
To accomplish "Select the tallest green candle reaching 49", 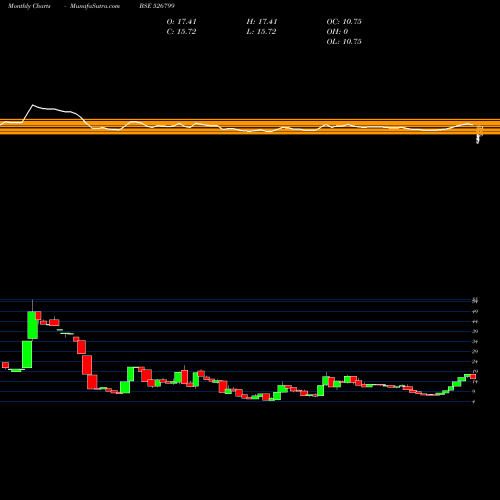I will coord(32,325).
